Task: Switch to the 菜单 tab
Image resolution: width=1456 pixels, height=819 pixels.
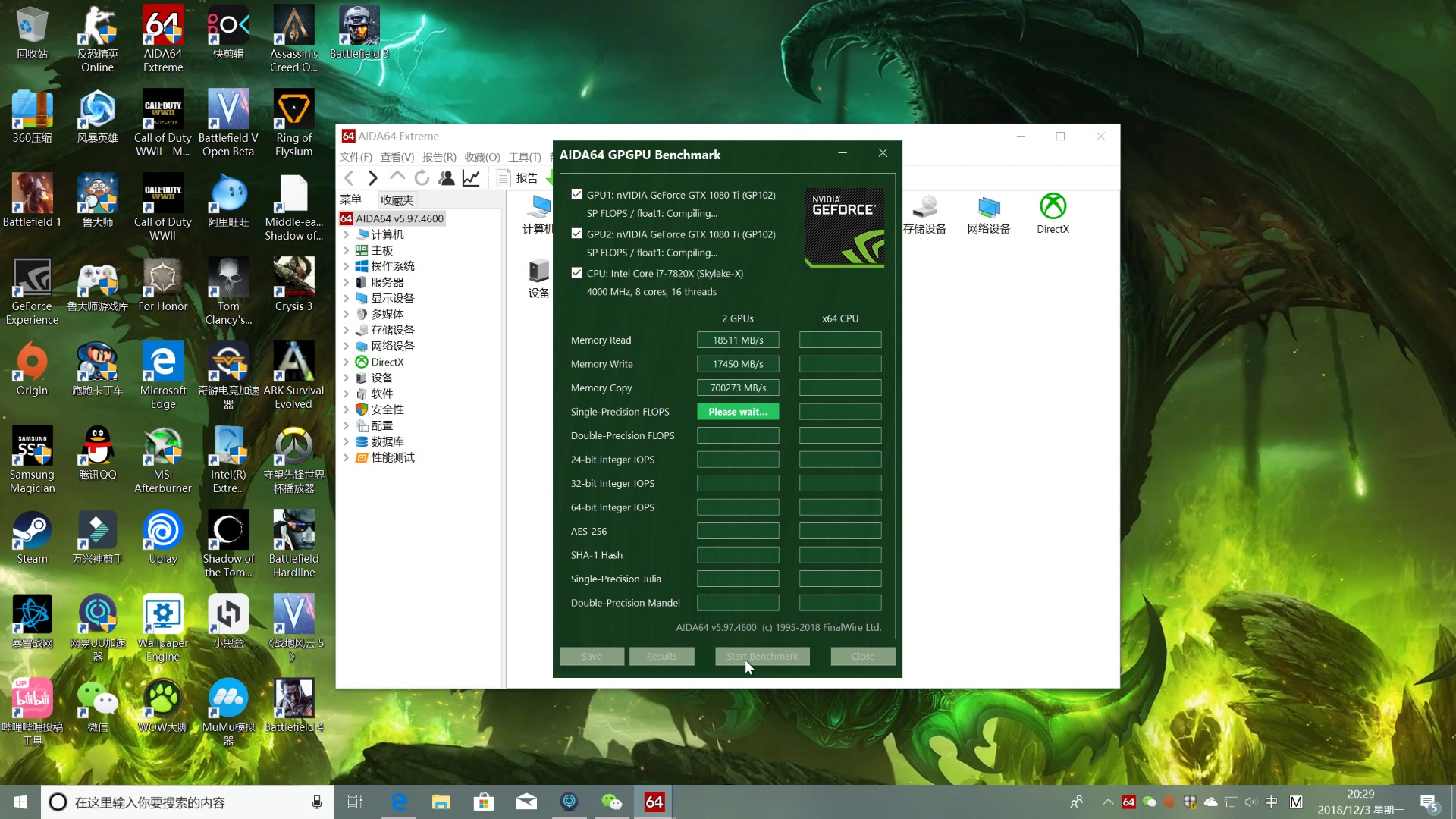Action: (351, 199)
